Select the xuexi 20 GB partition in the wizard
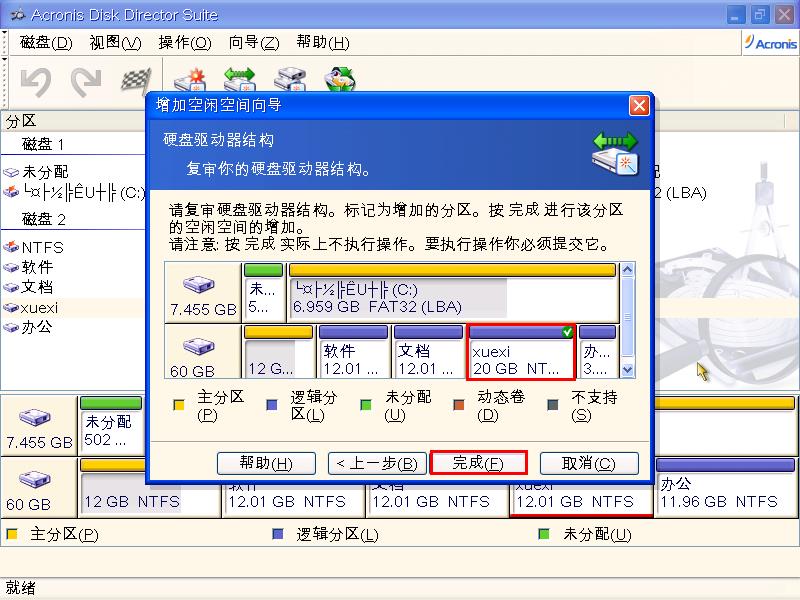The height and width of the screenshot is (600, 800). [521, 352]
